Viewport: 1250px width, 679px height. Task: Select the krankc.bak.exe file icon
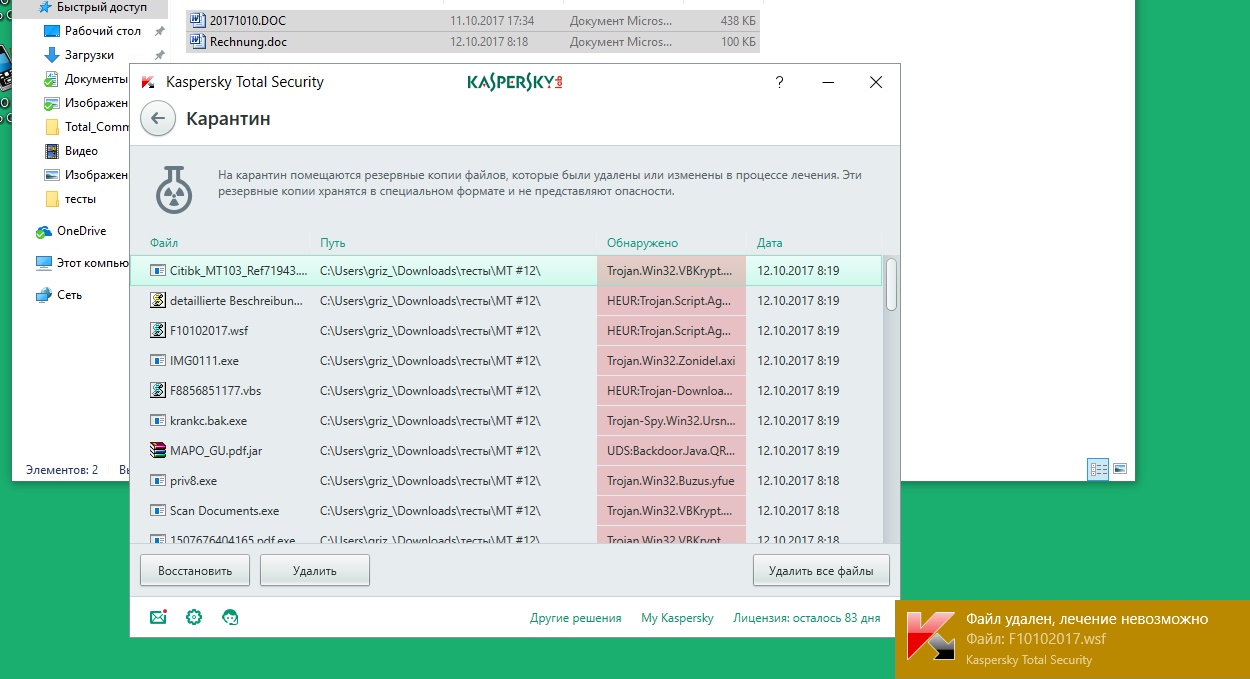pos(157,420)
